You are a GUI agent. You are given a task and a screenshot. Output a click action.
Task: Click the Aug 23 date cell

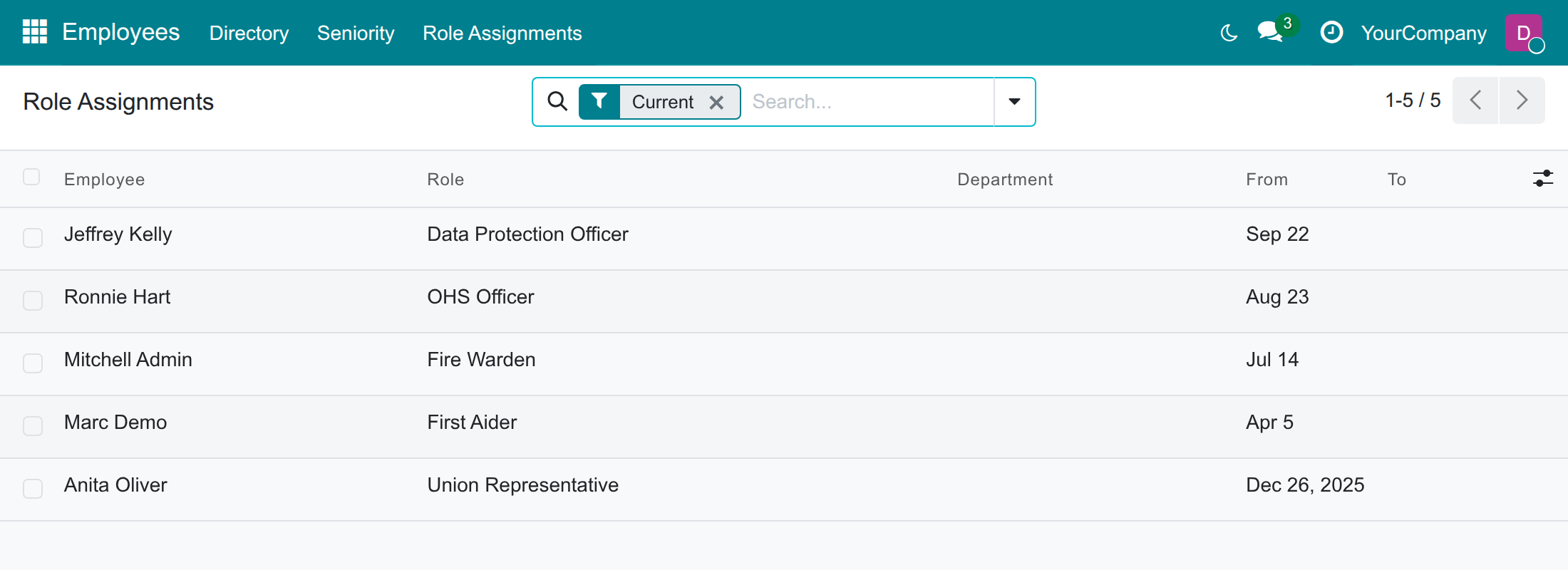[1277, 297]
